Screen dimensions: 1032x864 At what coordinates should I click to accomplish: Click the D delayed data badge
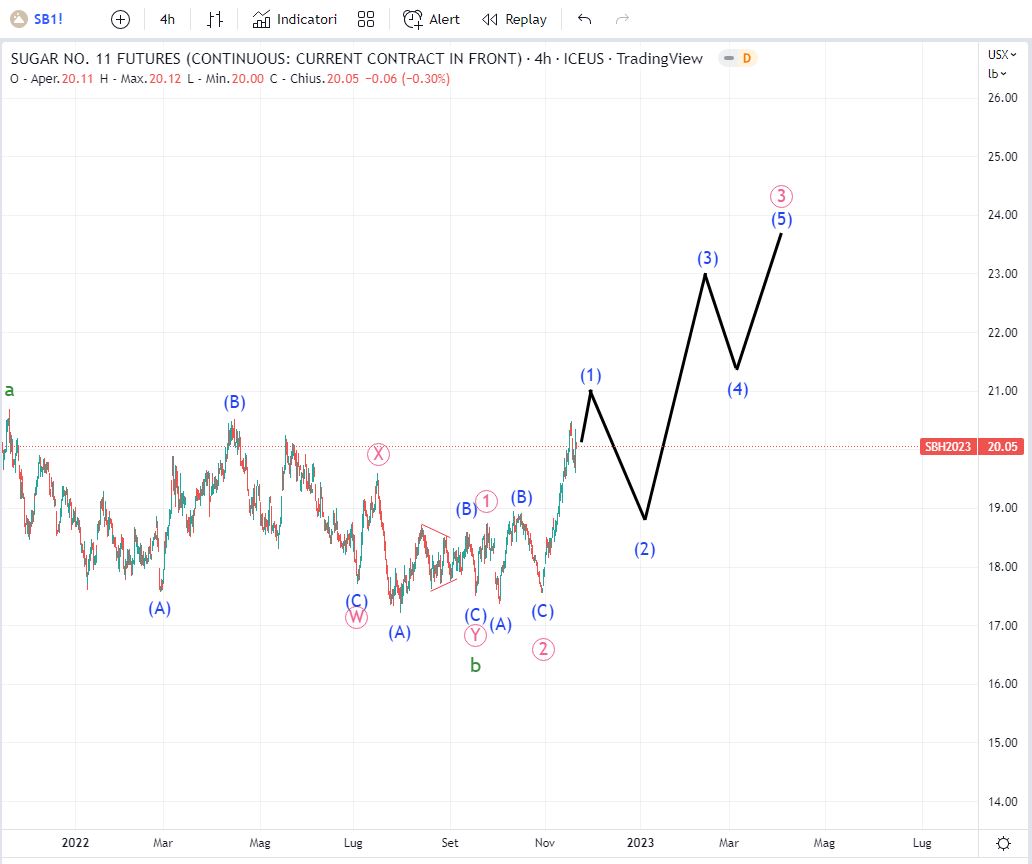point(747,59)
